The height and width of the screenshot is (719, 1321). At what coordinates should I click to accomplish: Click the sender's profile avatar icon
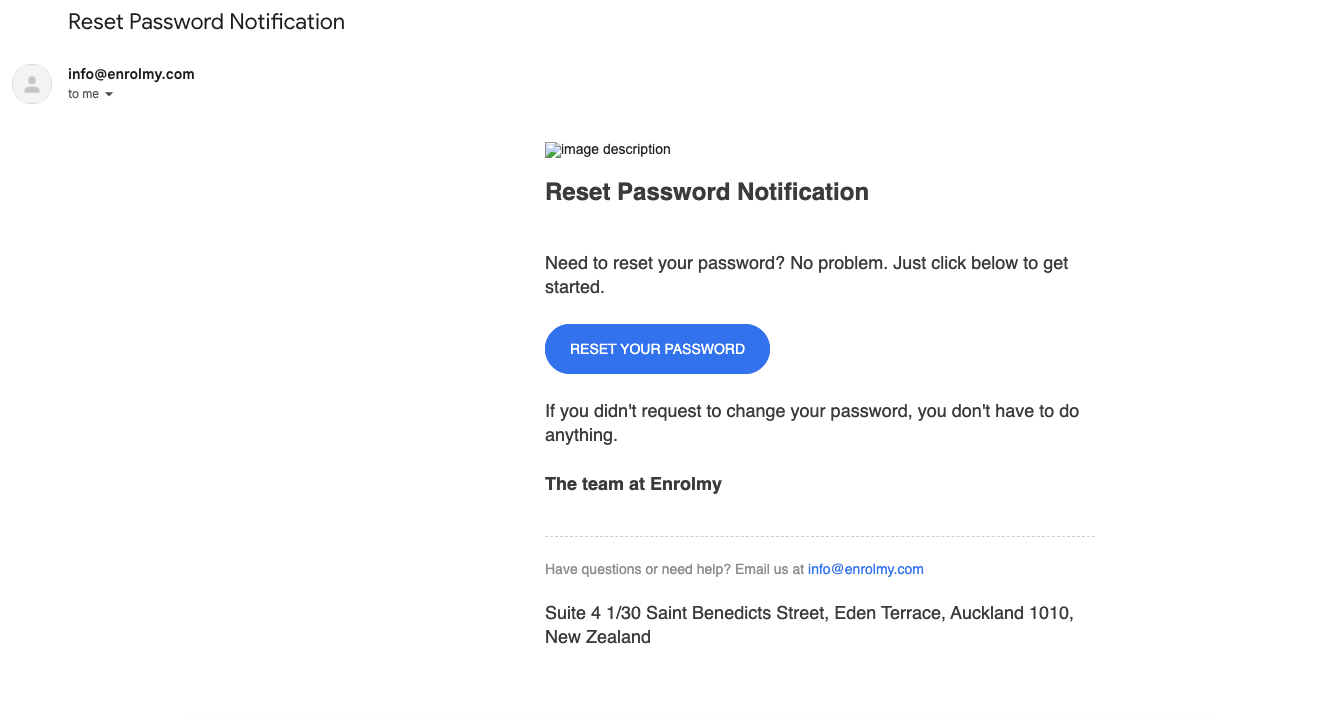pyautogui.click(x=32, y=84)
